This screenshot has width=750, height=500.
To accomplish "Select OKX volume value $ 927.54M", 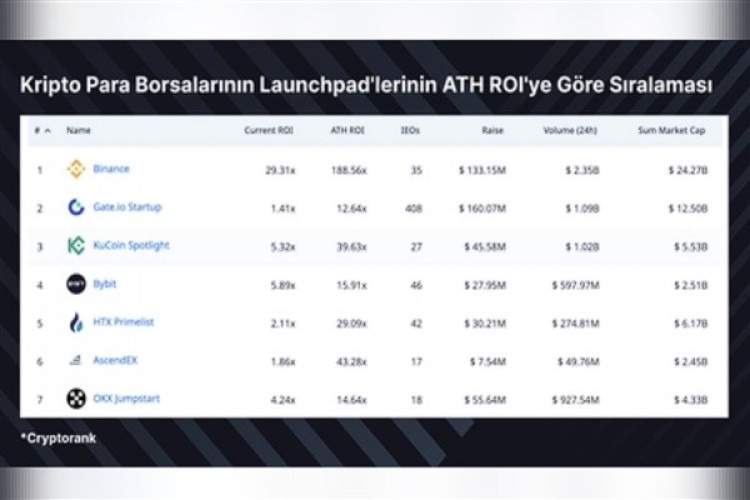I will 575,400.
